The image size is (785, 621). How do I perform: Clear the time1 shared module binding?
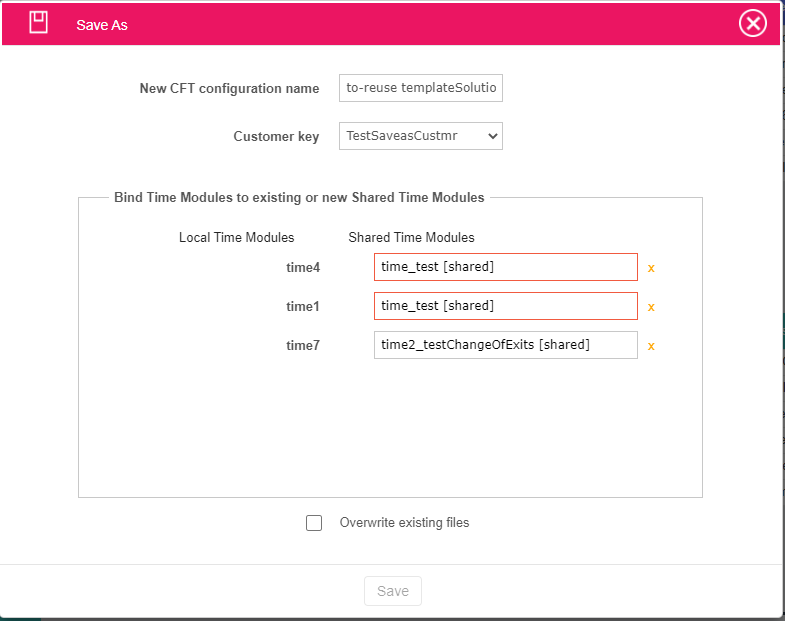pos(651,307)
